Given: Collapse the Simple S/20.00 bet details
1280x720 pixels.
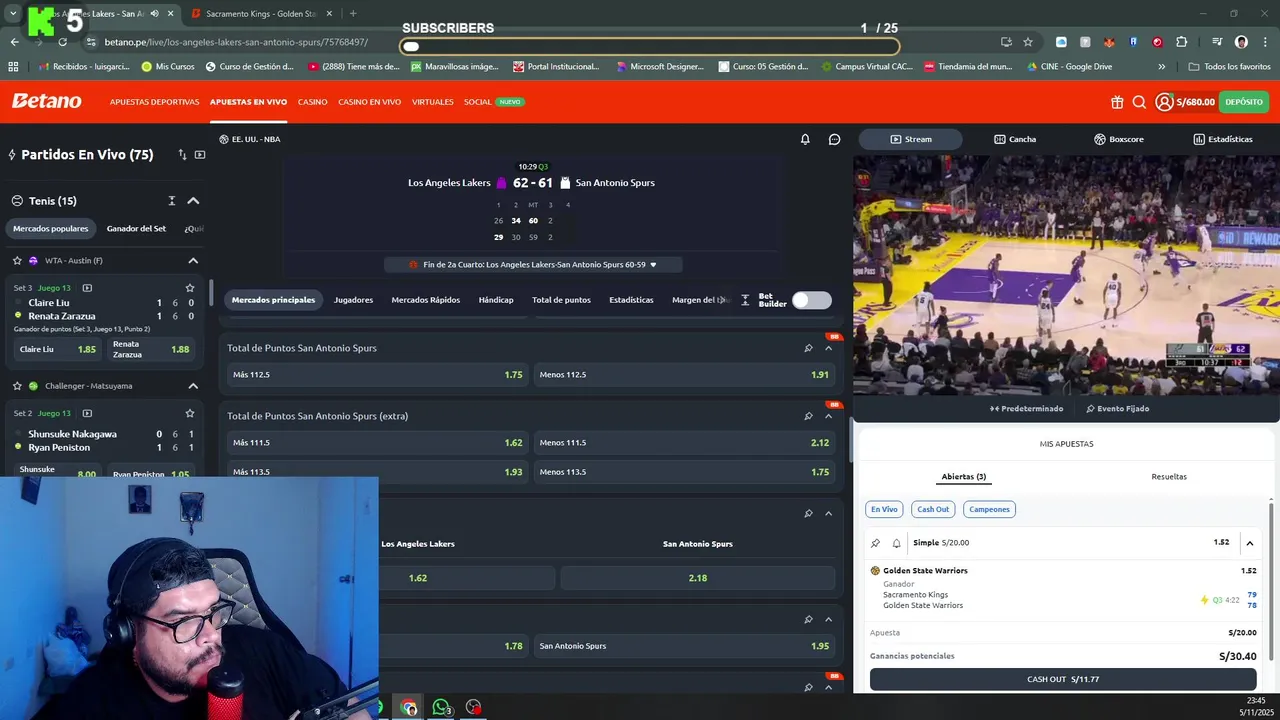Looking at the screenshot, I should pyautogui.click(x=1250, y=543).
